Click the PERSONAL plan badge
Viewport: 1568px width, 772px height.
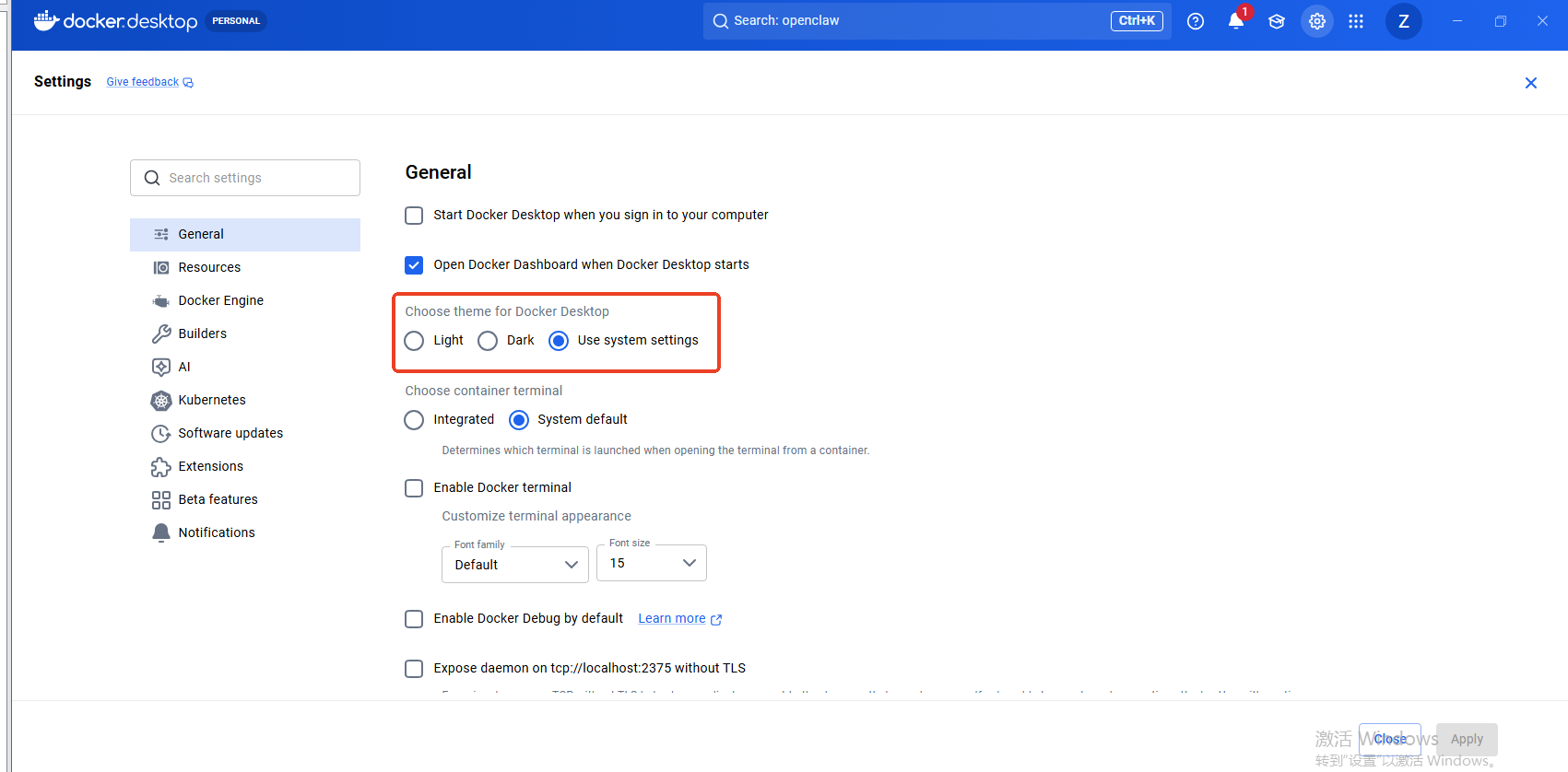(x=236, y=21)
